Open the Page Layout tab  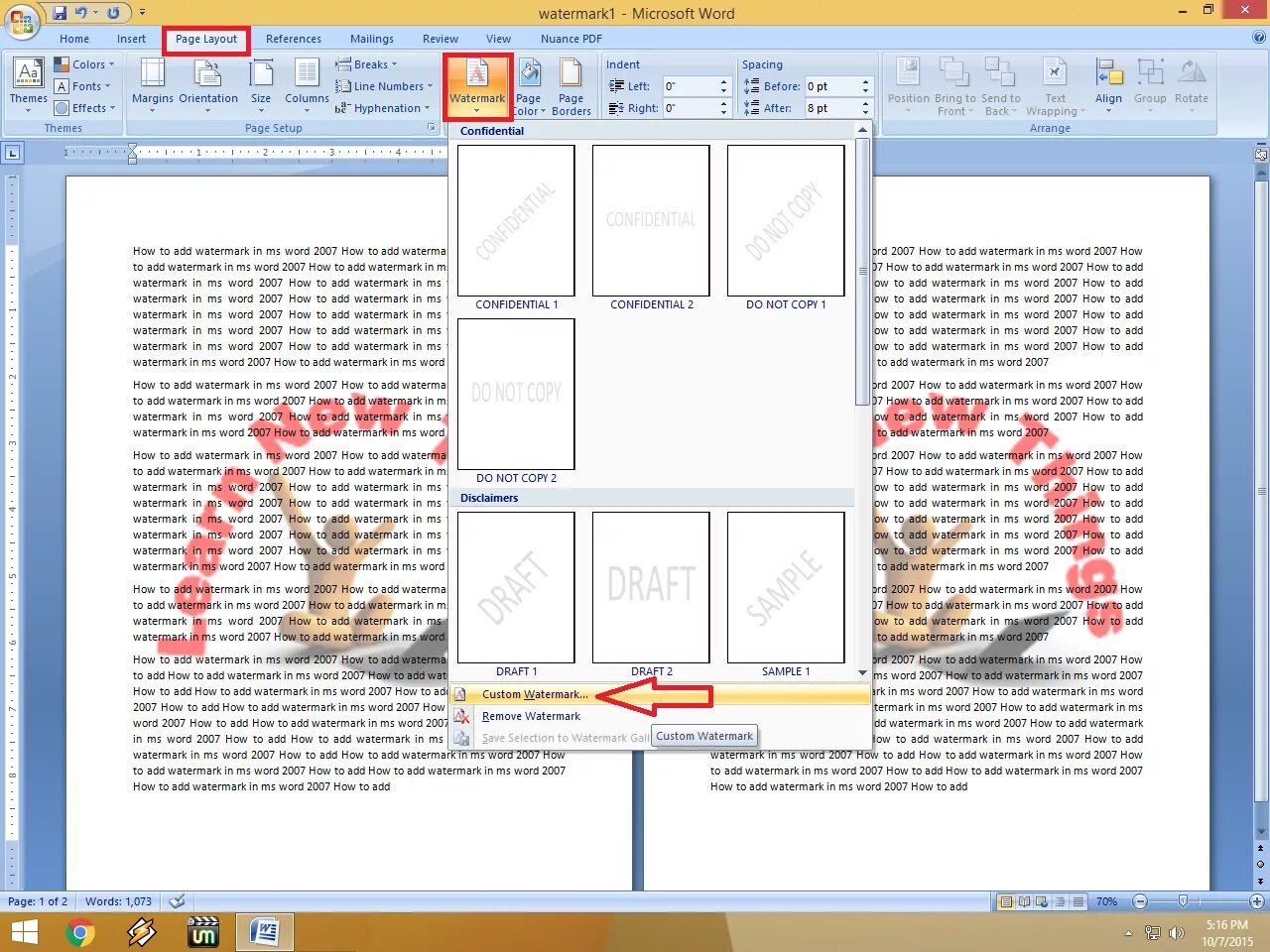206,39
